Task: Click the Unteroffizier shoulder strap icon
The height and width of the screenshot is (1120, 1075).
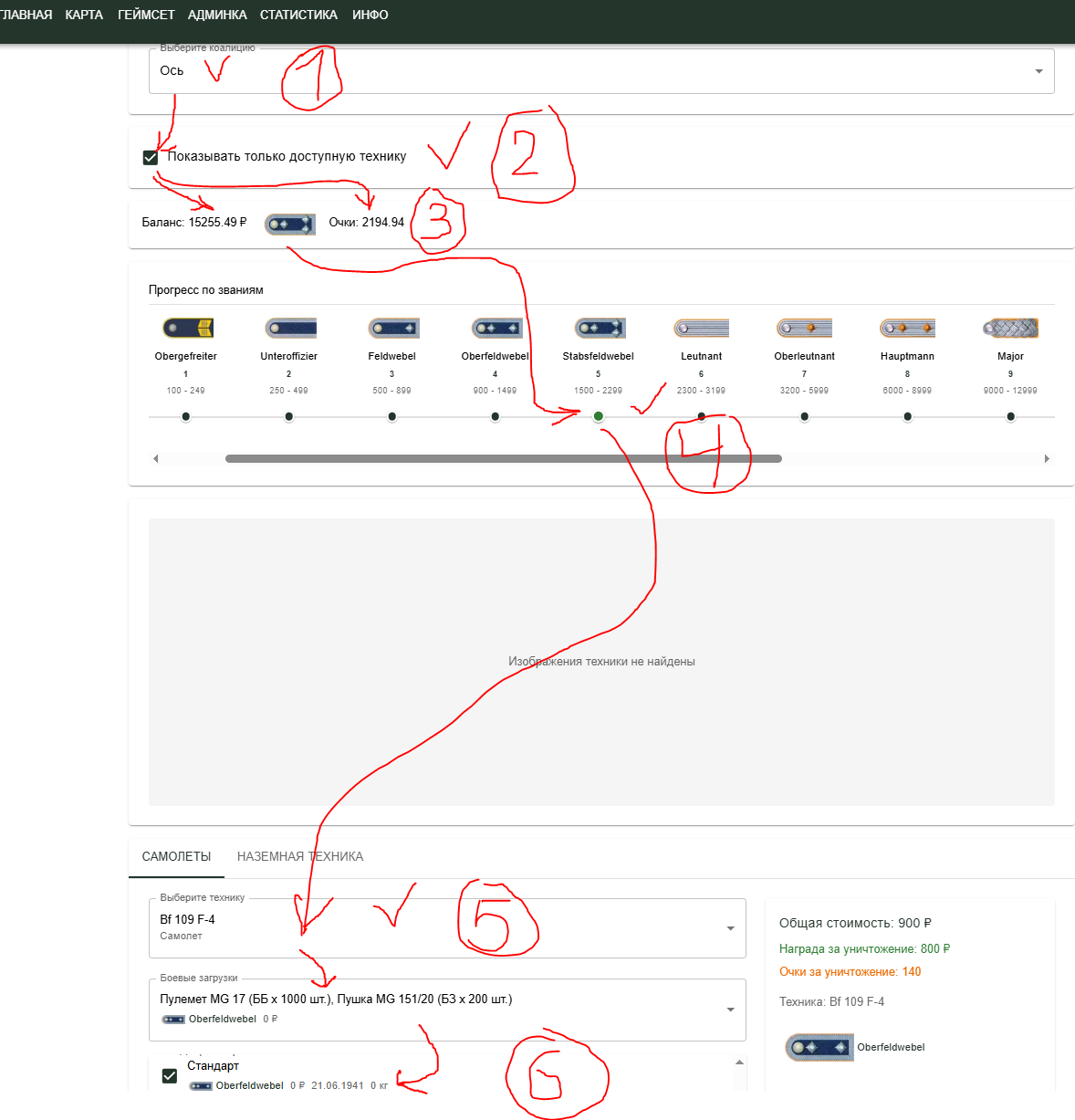Action: point(290,328)
